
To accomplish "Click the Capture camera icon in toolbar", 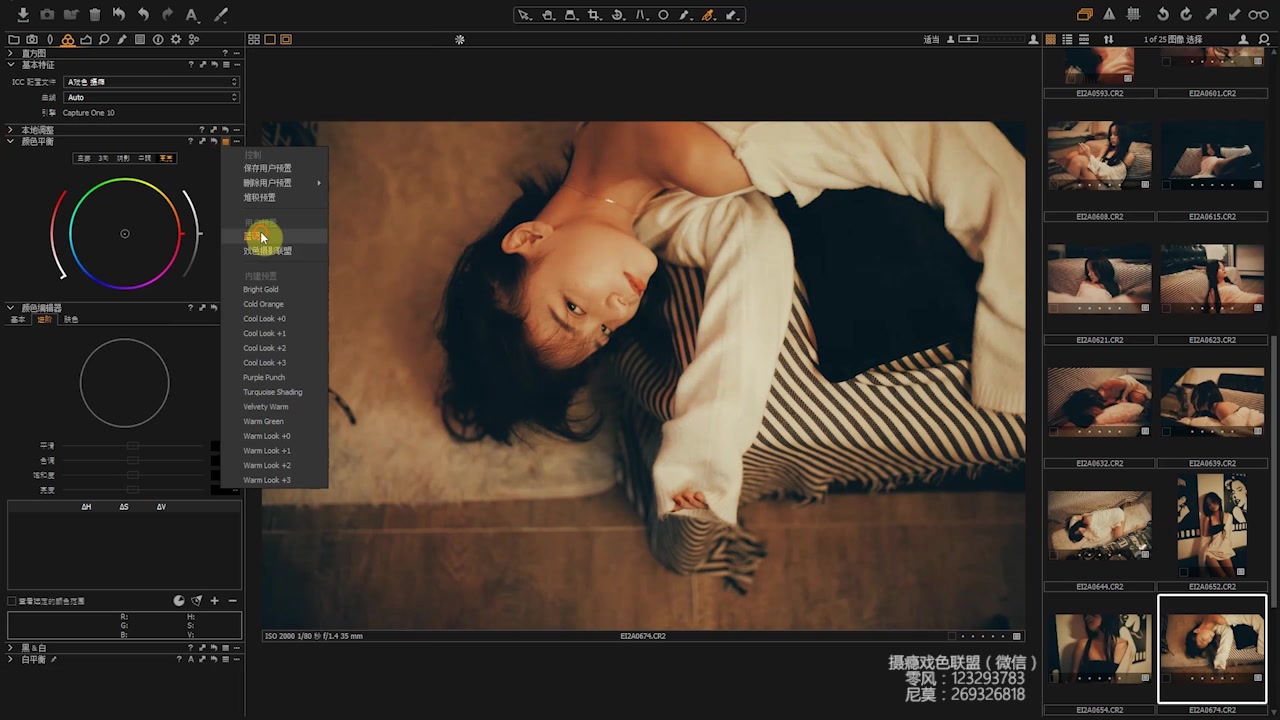I will tap(47, 15).
